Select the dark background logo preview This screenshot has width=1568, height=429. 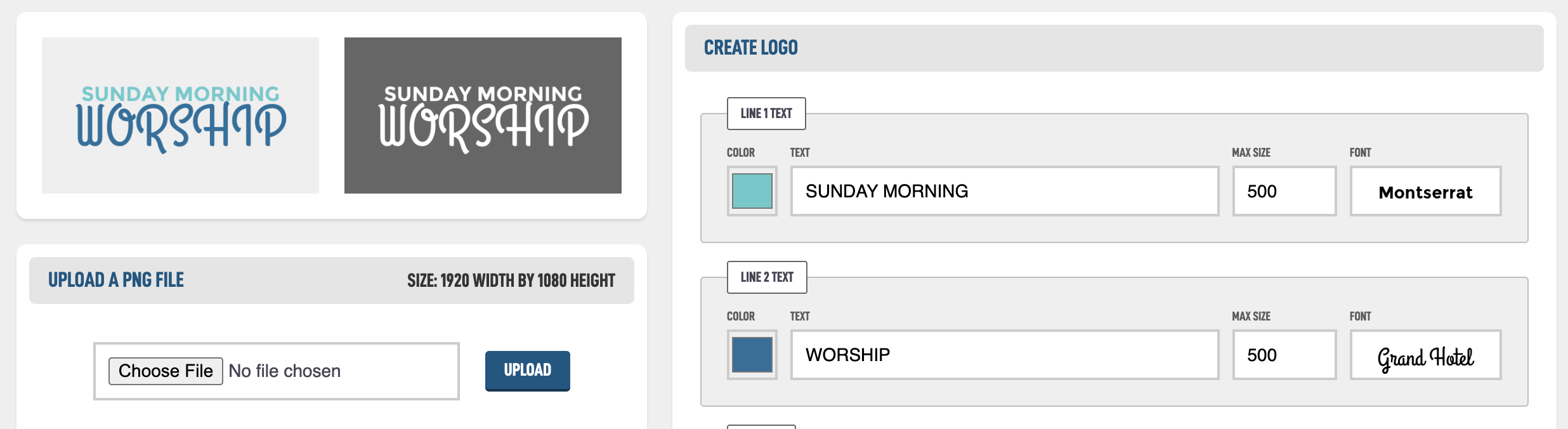[x=483, y=115]
